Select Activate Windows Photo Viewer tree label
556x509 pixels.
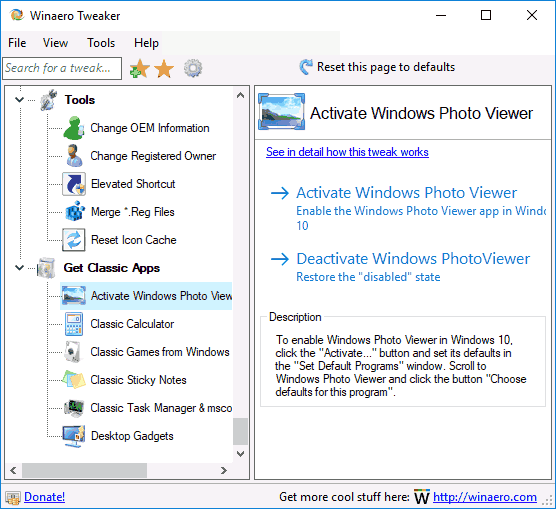pos(161,296)
